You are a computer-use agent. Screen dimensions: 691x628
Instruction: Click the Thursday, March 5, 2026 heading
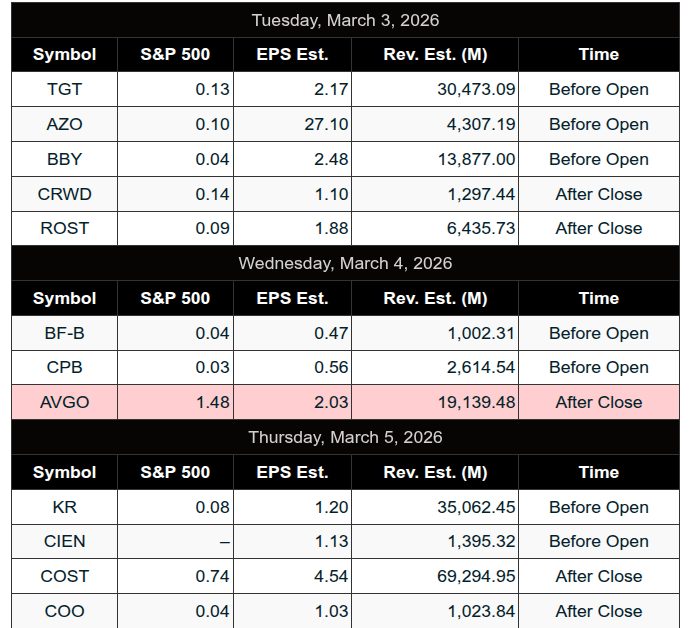[x=345, y=437]
